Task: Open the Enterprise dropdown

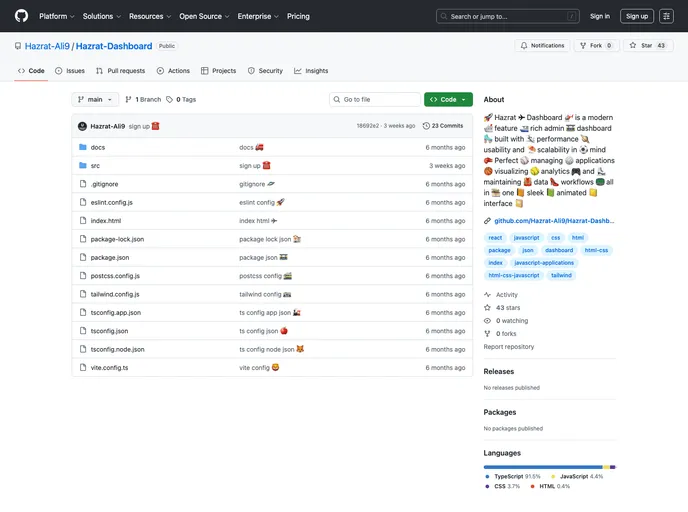Action: click(x=258, y=16)
